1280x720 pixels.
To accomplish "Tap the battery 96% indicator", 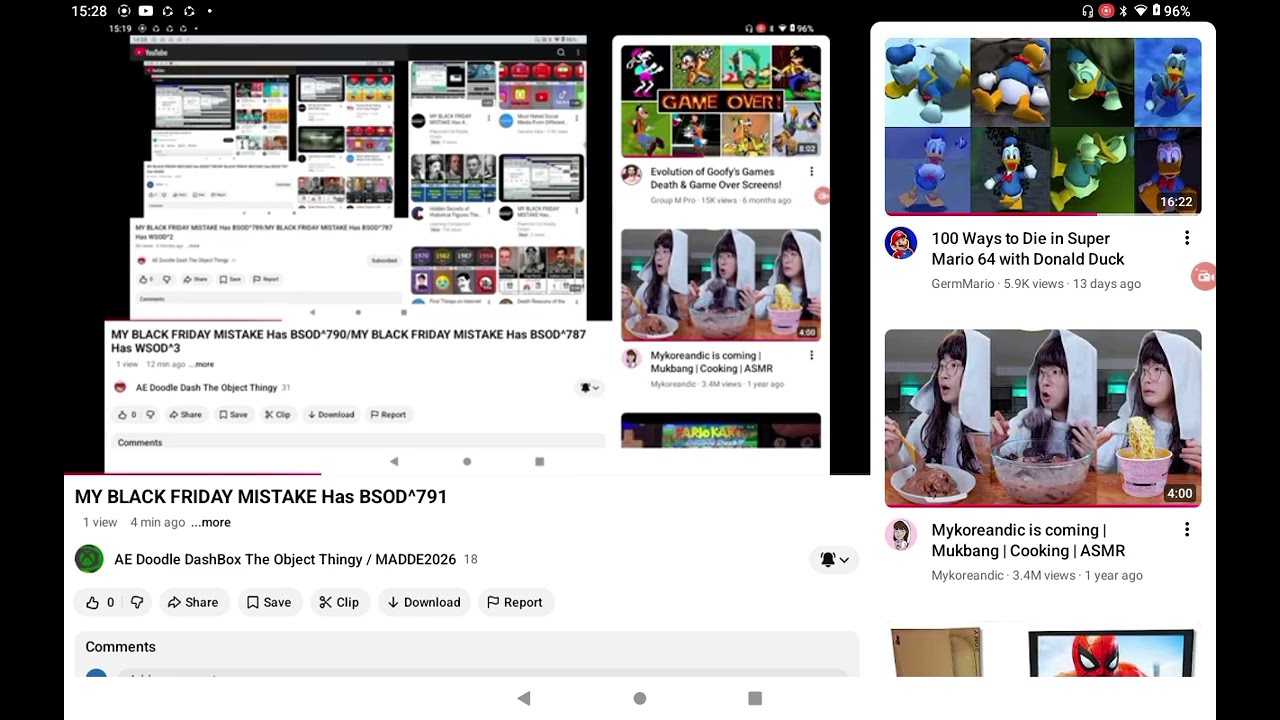I will (1171, 11).
